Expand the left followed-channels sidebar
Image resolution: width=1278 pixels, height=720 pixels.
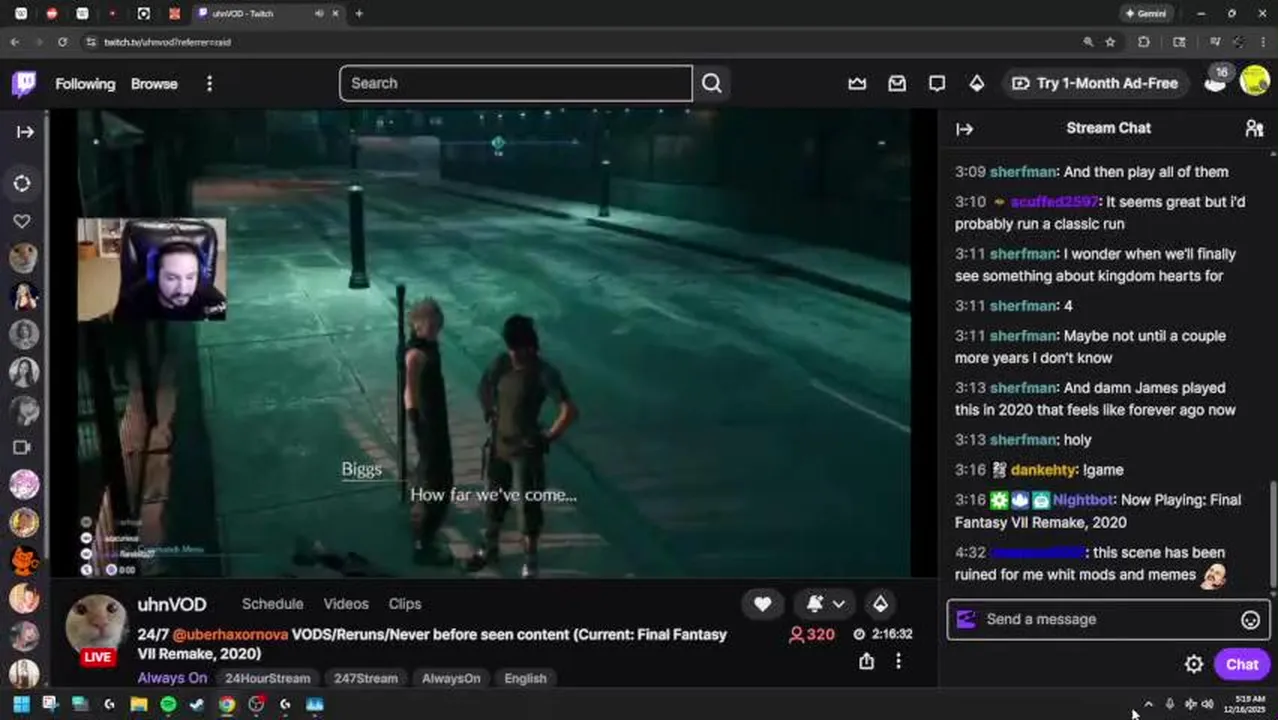(25, 132)
